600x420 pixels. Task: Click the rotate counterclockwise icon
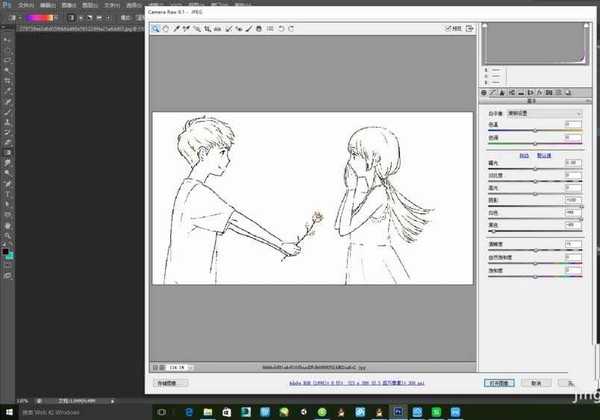[281, 29]
